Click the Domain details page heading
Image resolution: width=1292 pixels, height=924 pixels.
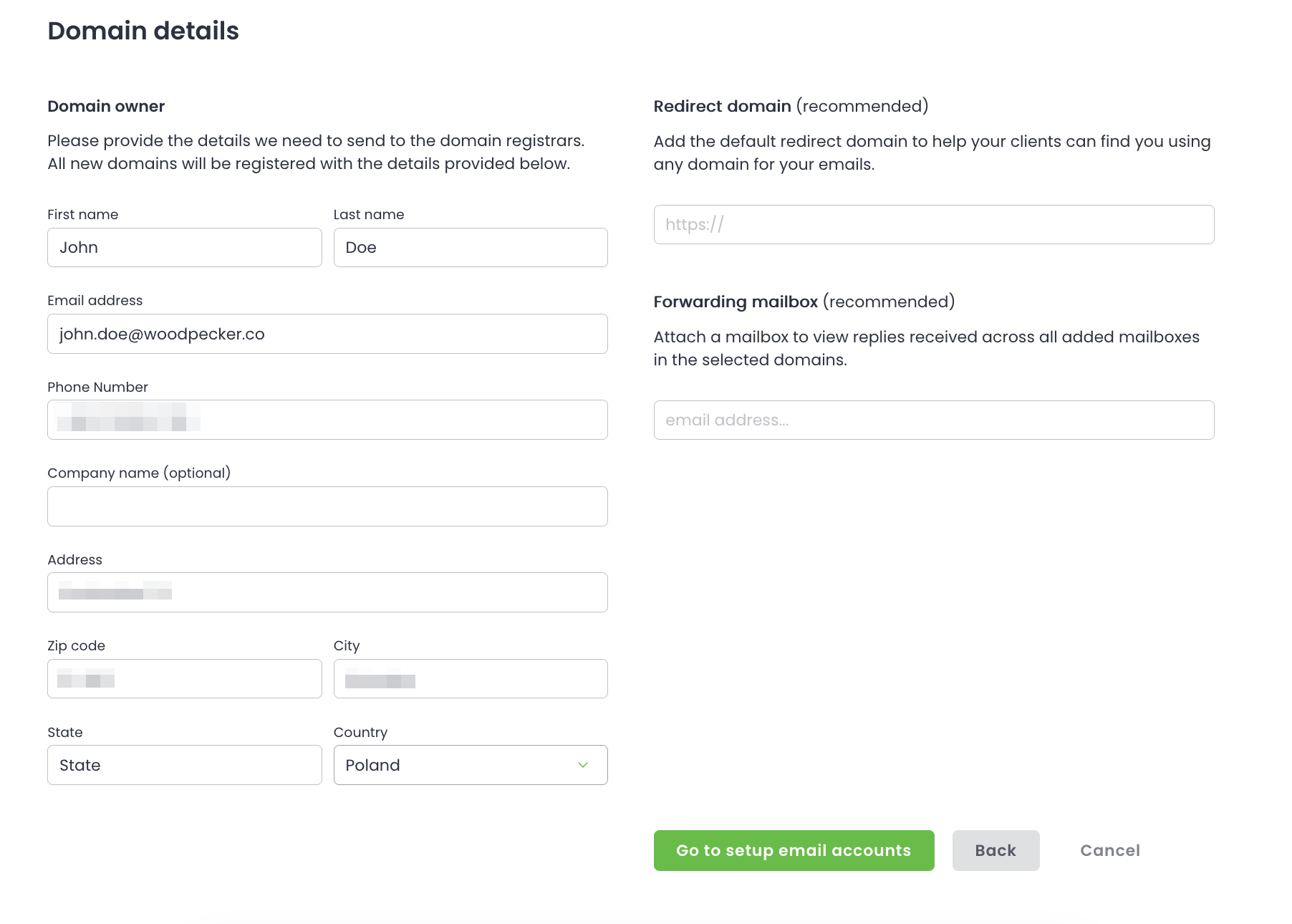[143, 31]
